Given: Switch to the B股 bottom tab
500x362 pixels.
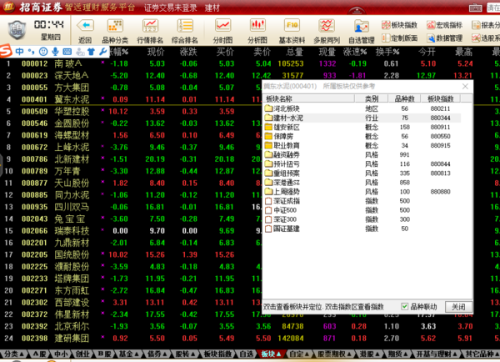Looking at the screenshot, I should click(x=104, y=354).
